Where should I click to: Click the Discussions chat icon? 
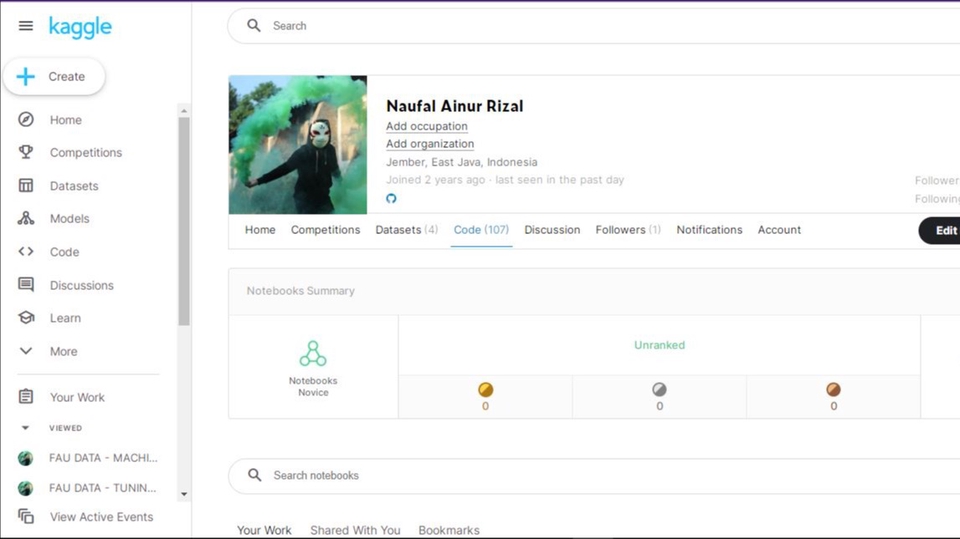(26, 284)
